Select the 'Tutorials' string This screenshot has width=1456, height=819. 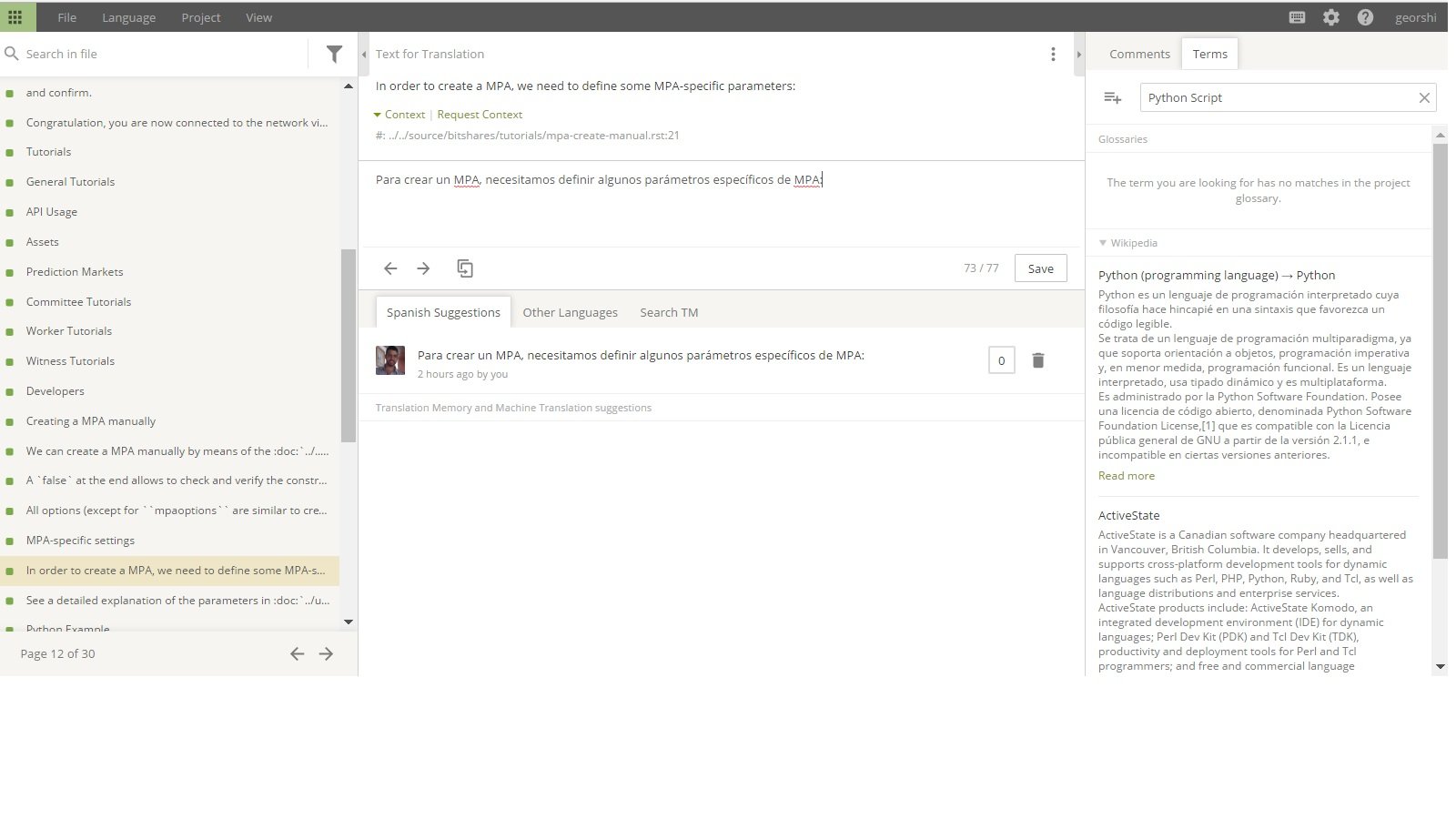(x=48, y=152)
